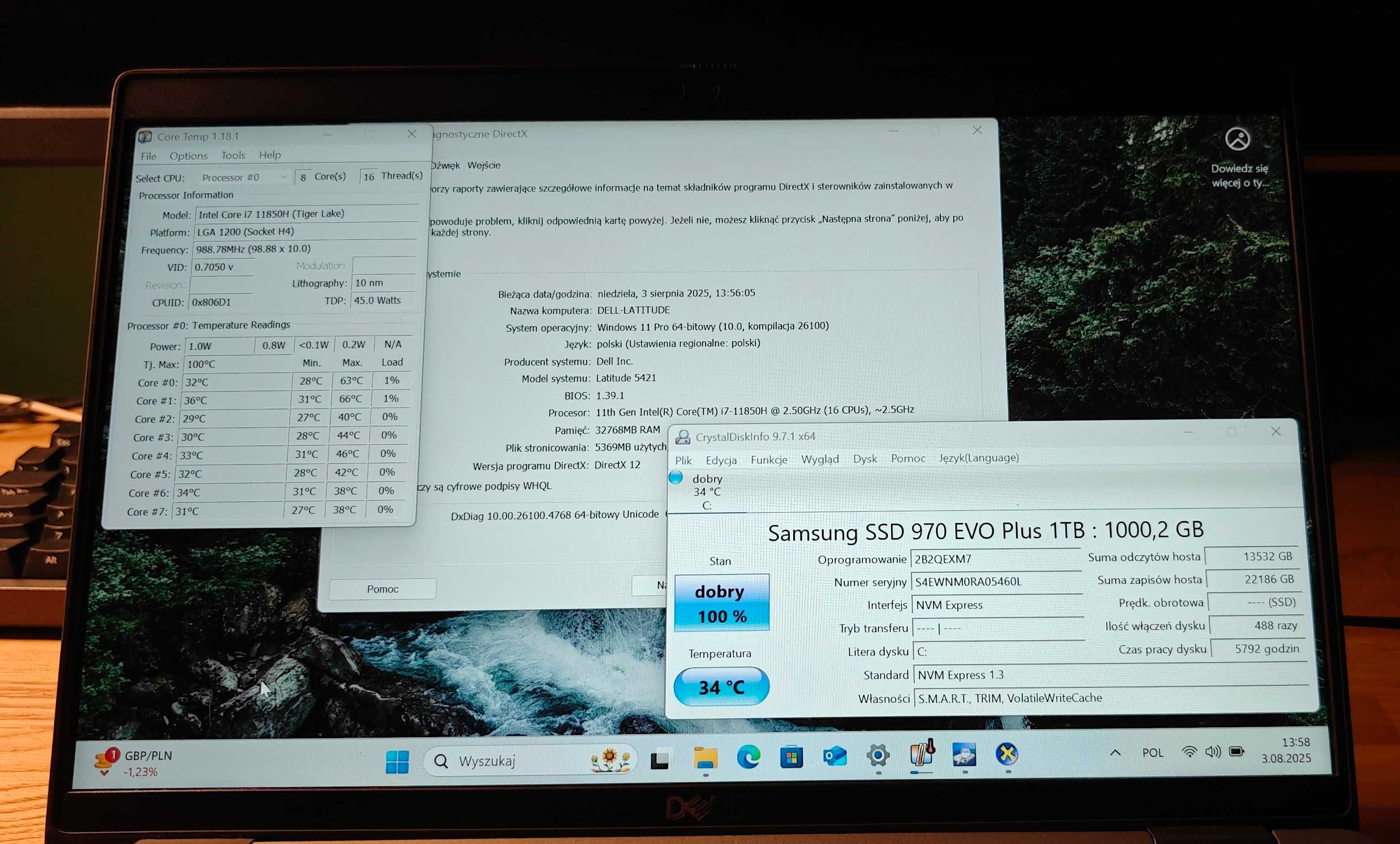Open the Tools menu in Core Temp
The image size is (1400, 844).
point(233,155)
